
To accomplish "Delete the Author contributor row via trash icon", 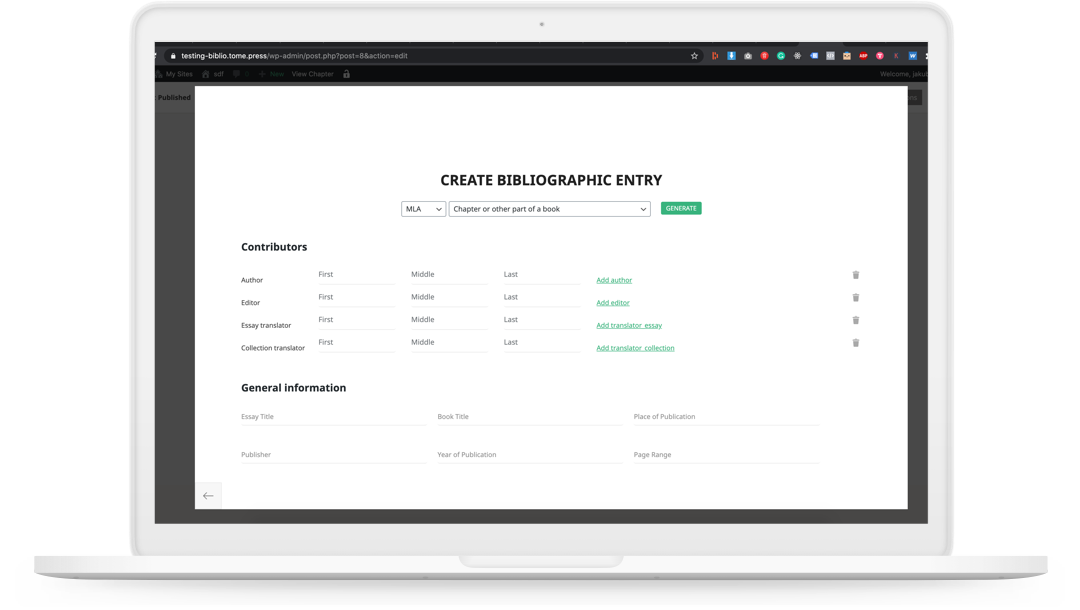I will point(855,274).
